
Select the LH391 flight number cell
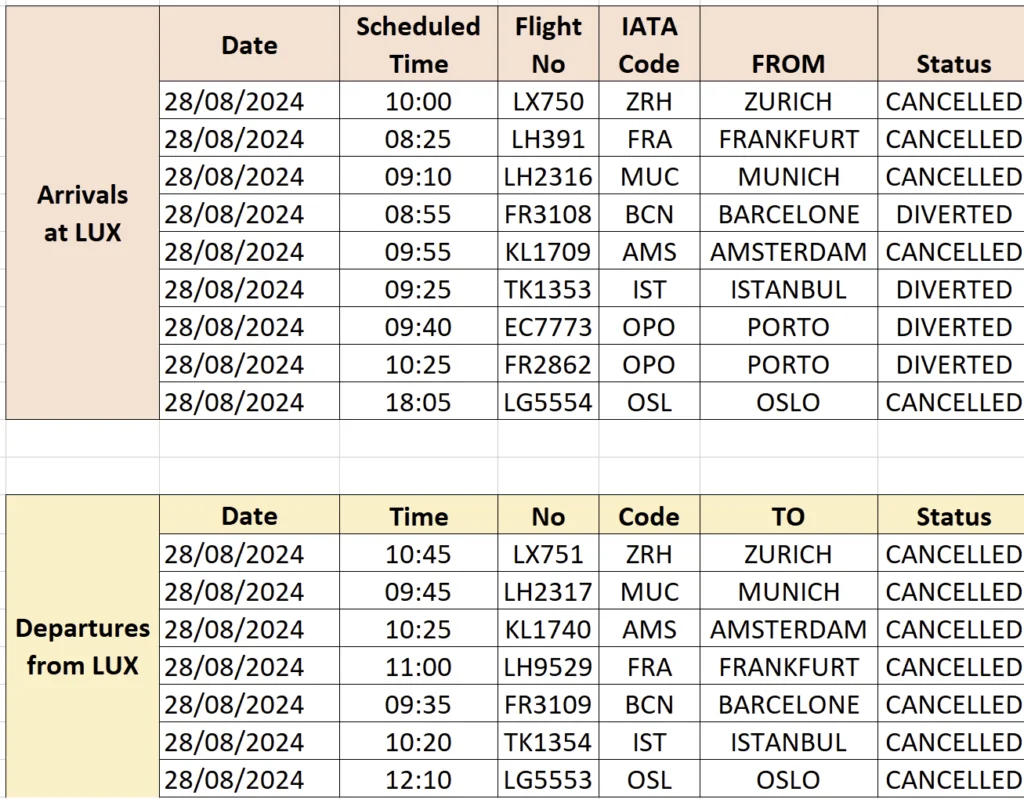click(548, 139)
